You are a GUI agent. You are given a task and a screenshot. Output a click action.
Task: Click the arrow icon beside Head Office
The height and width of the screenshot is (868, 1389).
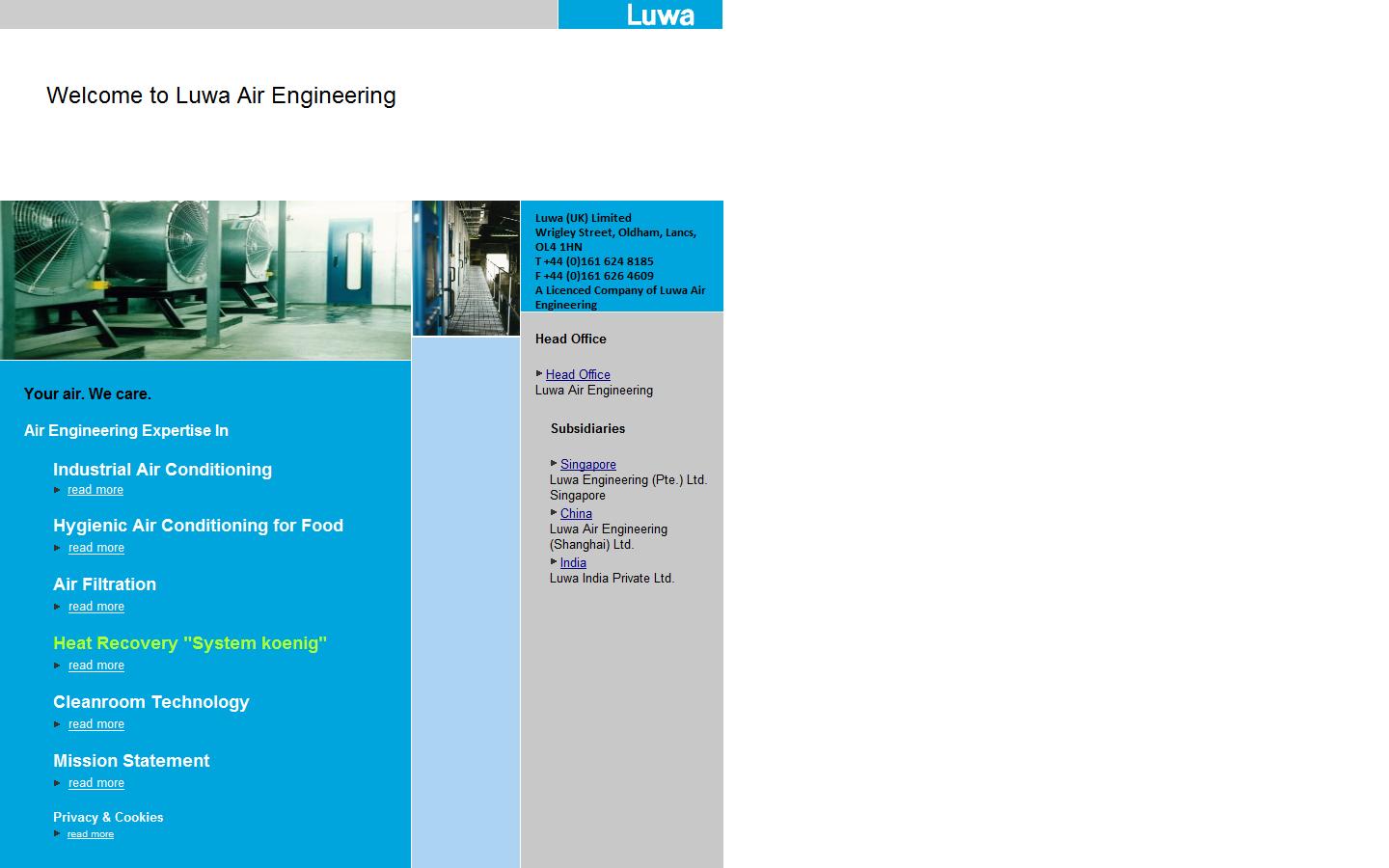[x=539, y=374]
